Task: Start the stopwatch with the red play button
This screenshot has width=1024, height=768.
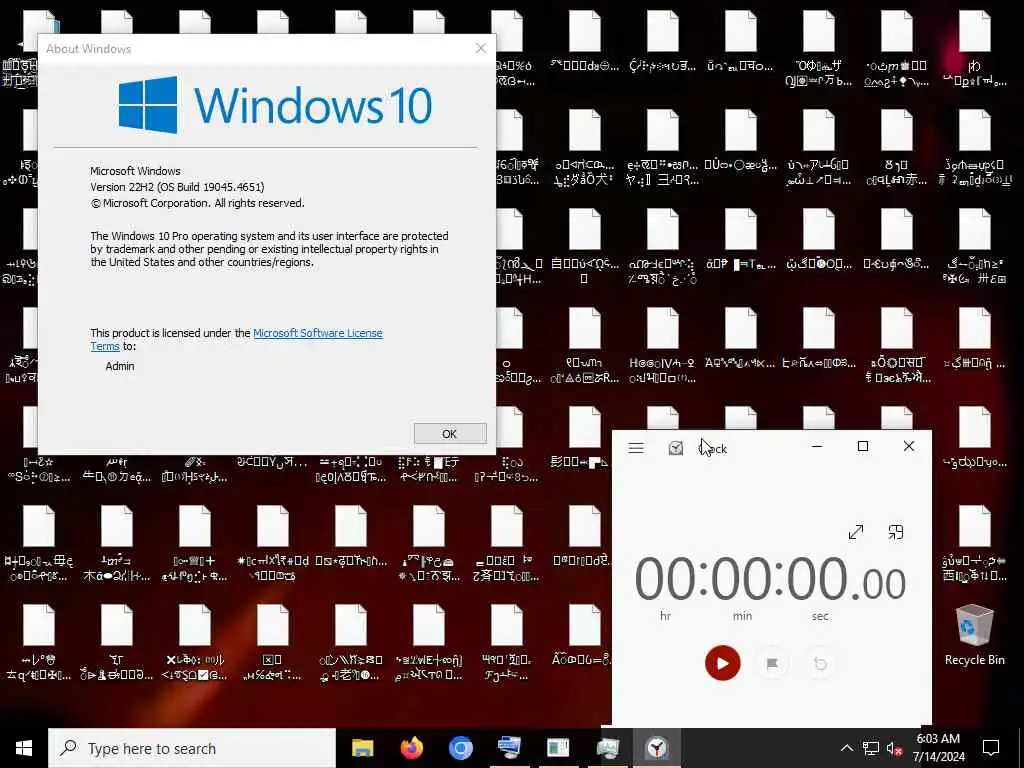Action: 722,663
